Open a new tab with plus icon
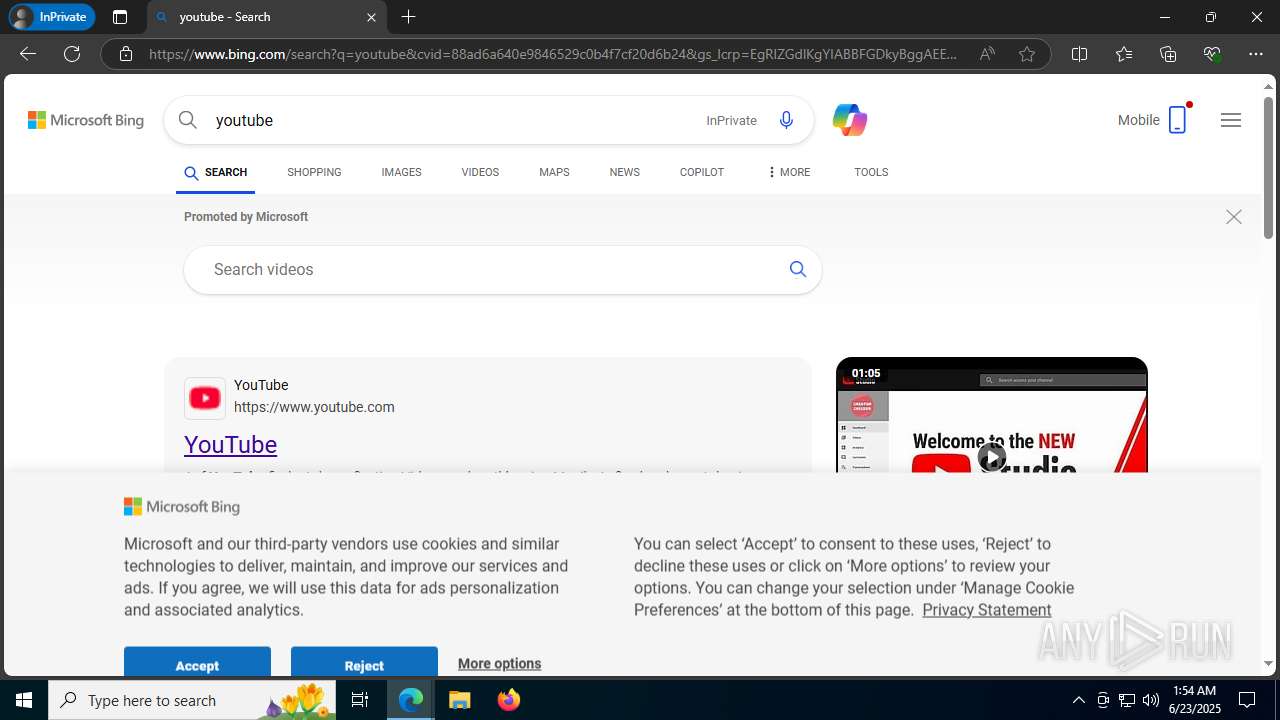Image resolution: width=1280 pixels, height=720 pixels. click(408, 17)
